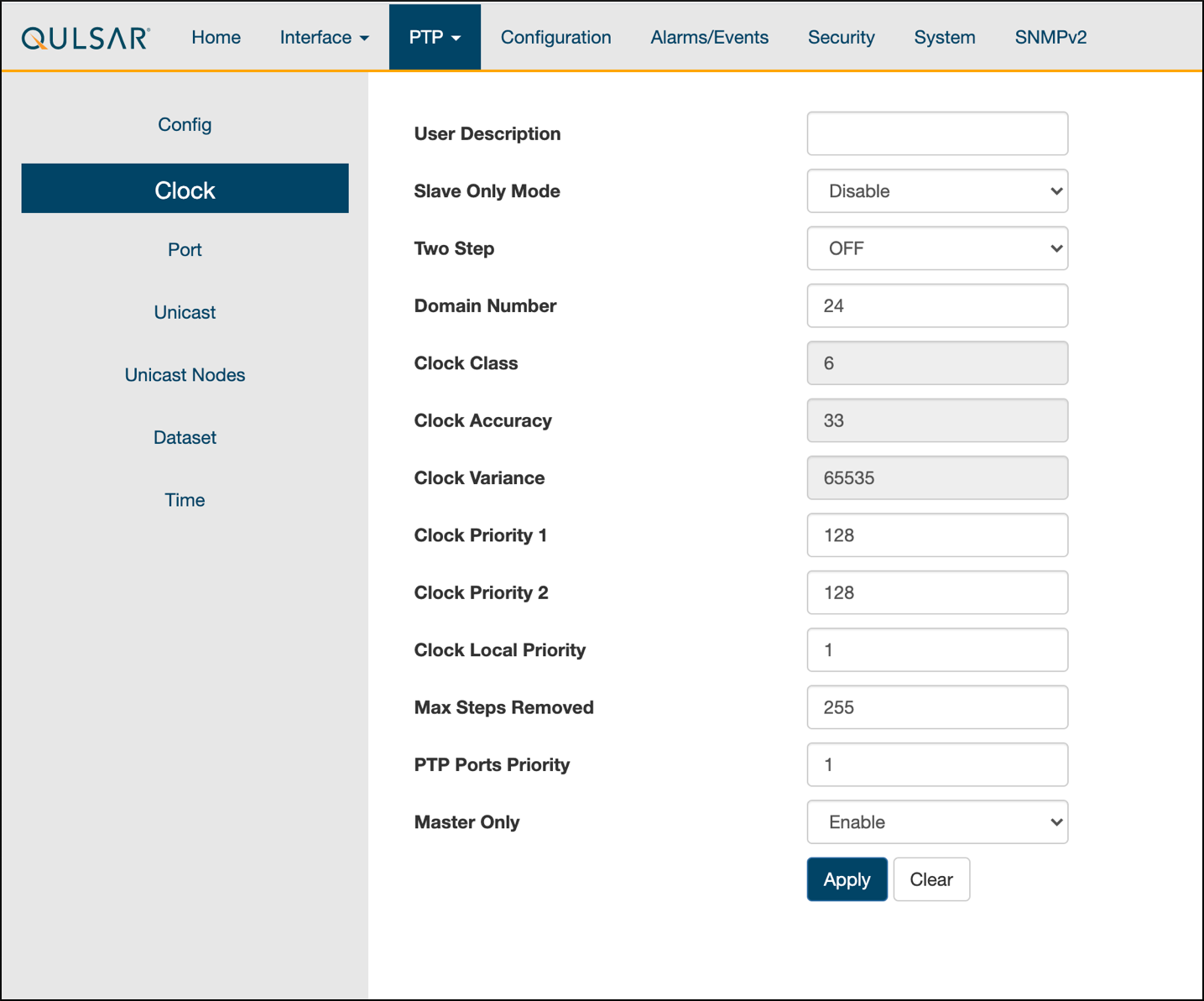Open the Config sidebar link

click(185, 125)
